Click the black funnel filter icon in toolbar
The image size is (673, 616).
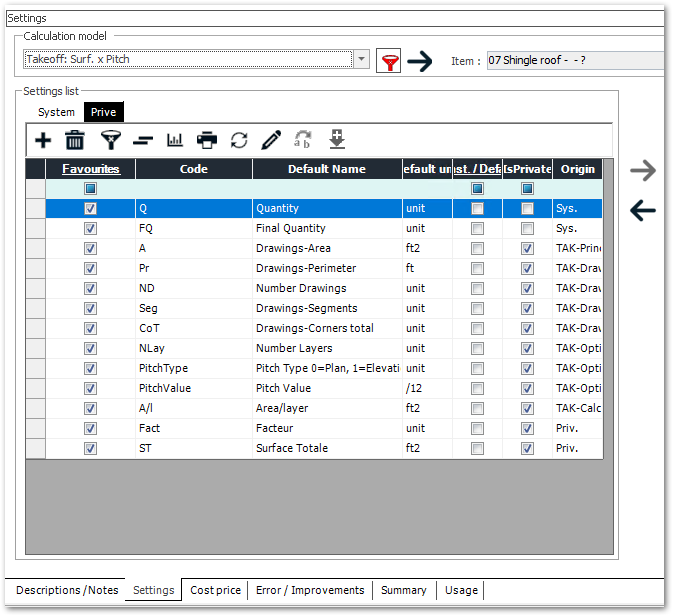(x=110, y=140)
